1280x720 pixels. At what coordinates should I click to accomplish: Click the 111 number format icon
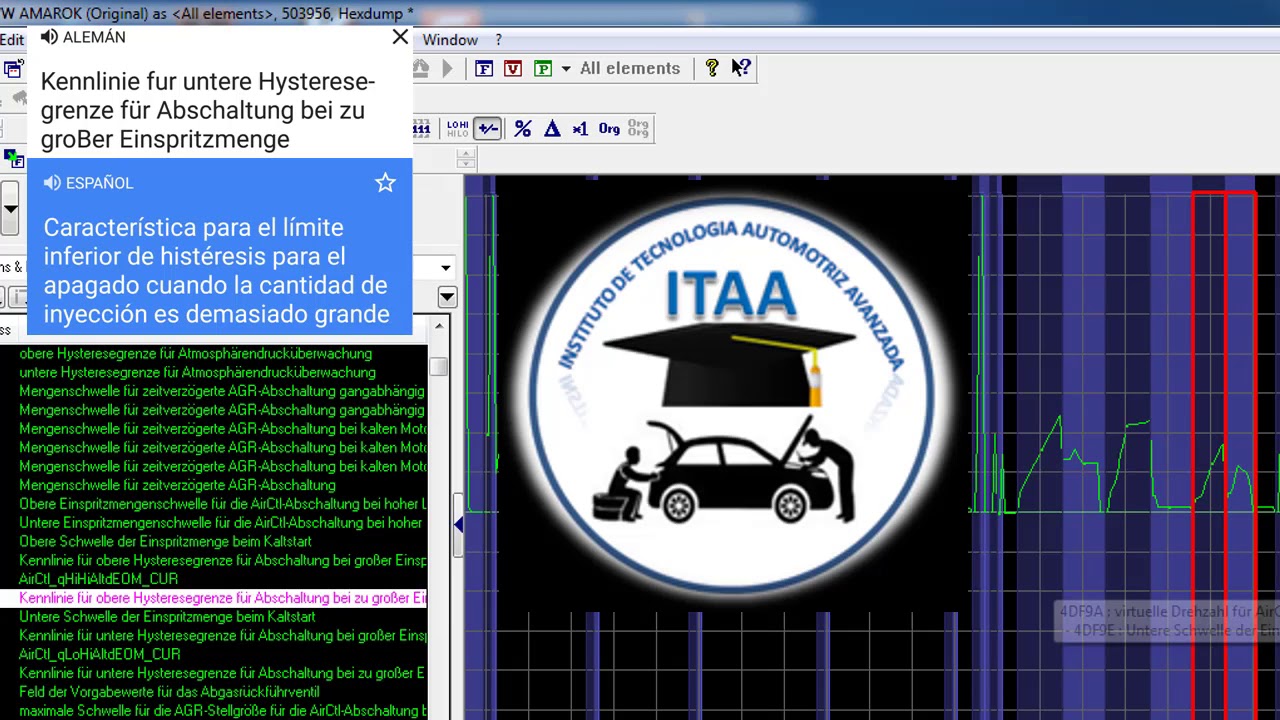pos(422,128)
